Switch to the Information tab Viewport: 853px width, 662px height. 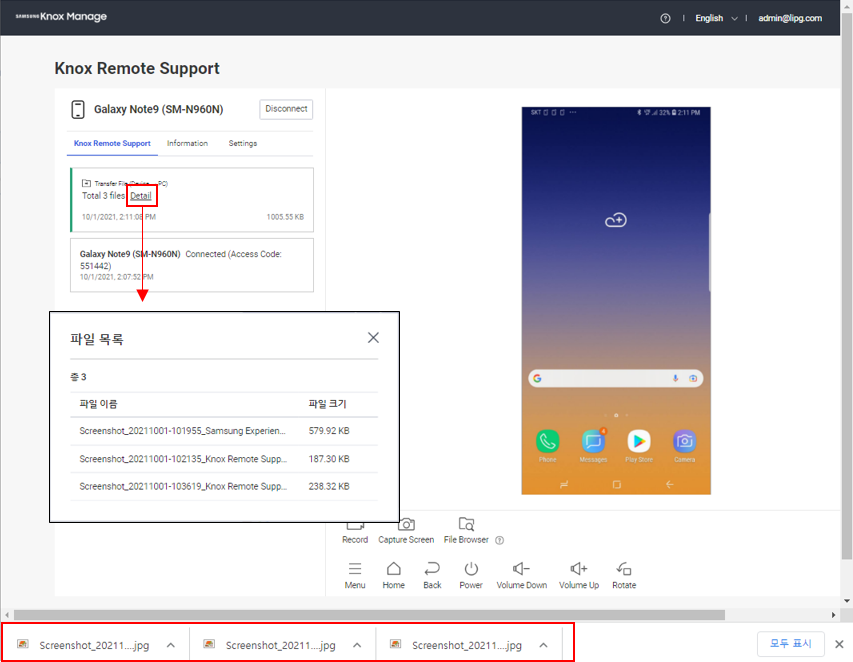coord(187,143)
